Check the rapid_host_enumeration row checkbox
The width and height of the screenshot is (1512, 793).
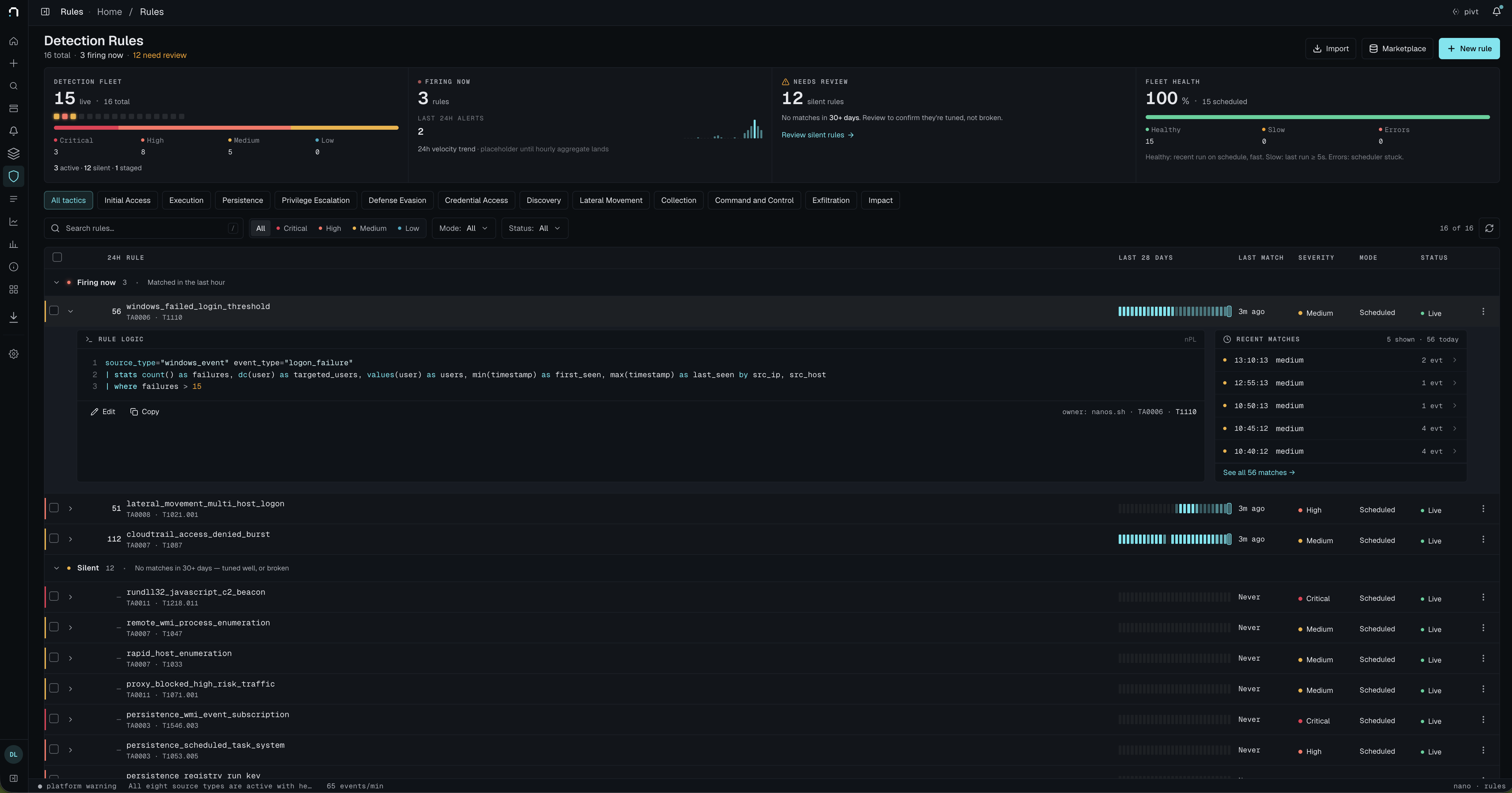[54, 657]
